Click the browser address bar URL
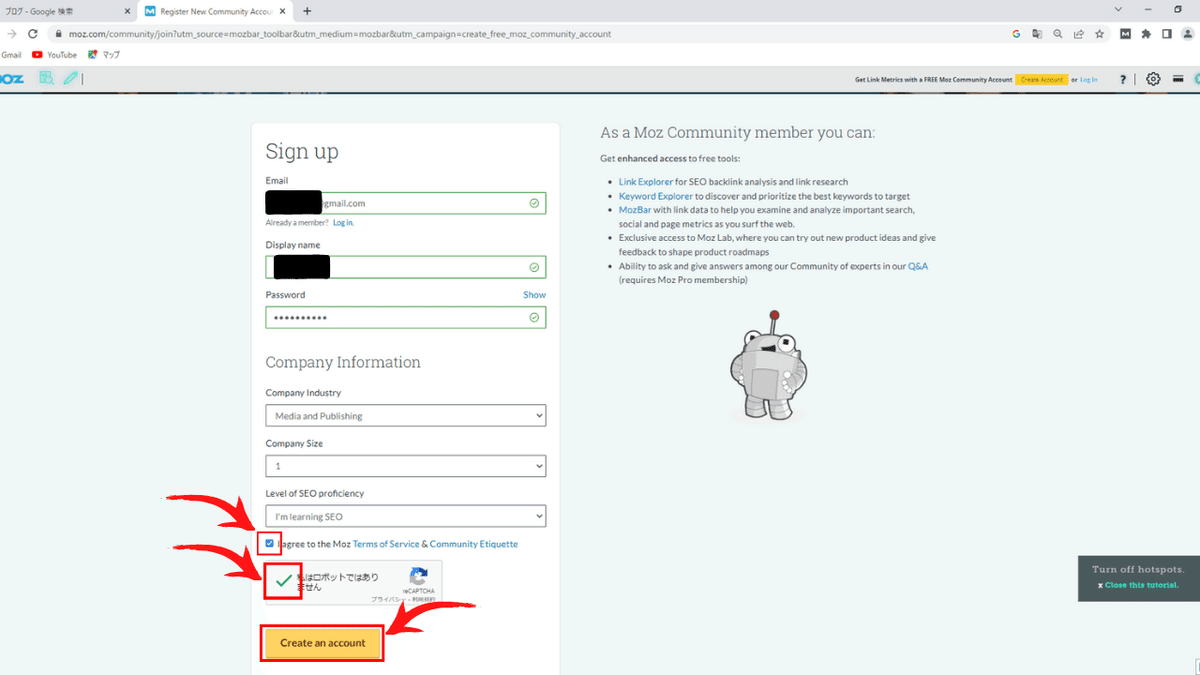This screenshot has height=675, width=1200. click(x=340, y=33)
